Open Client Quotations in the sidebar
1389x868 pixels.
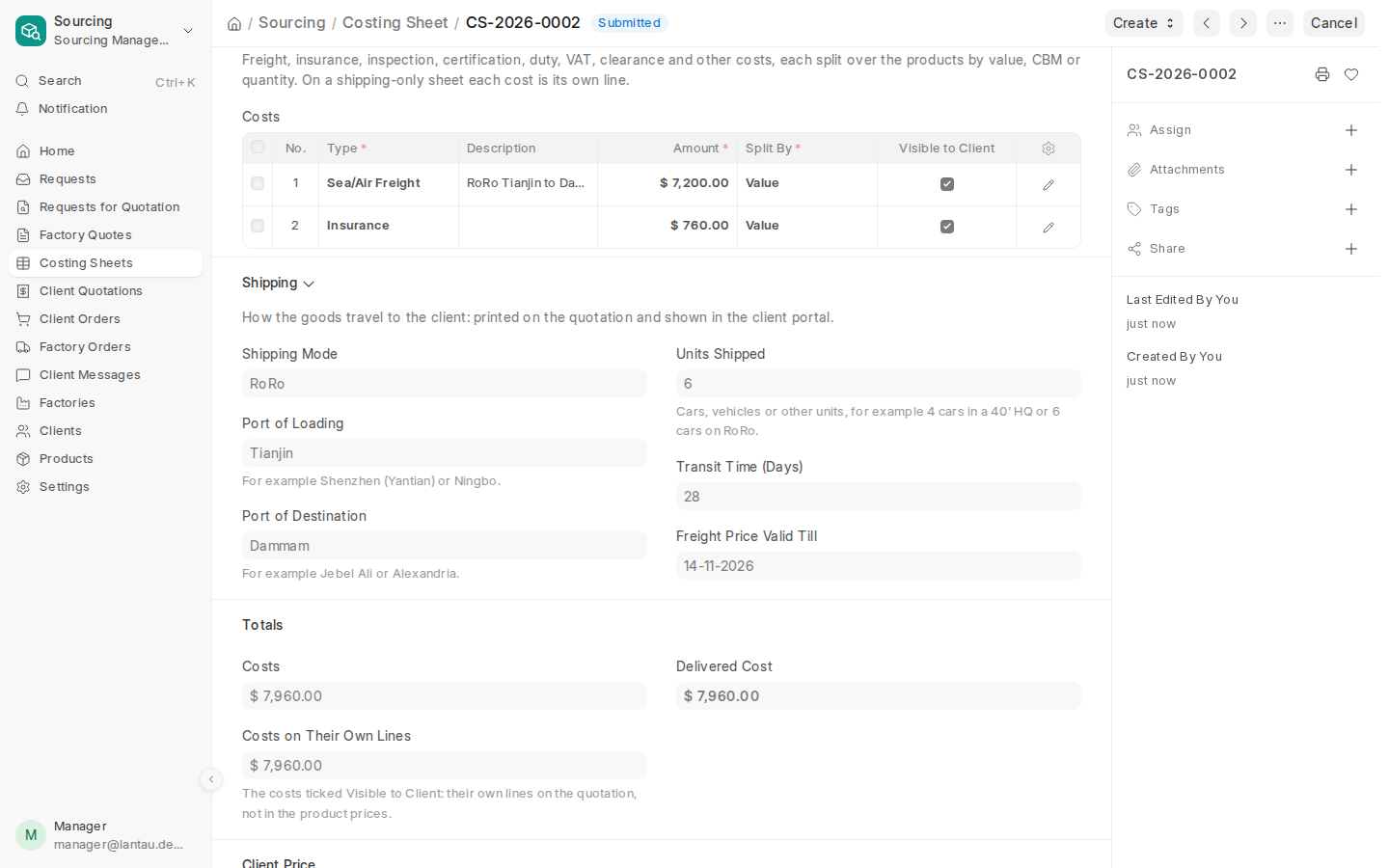point(106,291)
